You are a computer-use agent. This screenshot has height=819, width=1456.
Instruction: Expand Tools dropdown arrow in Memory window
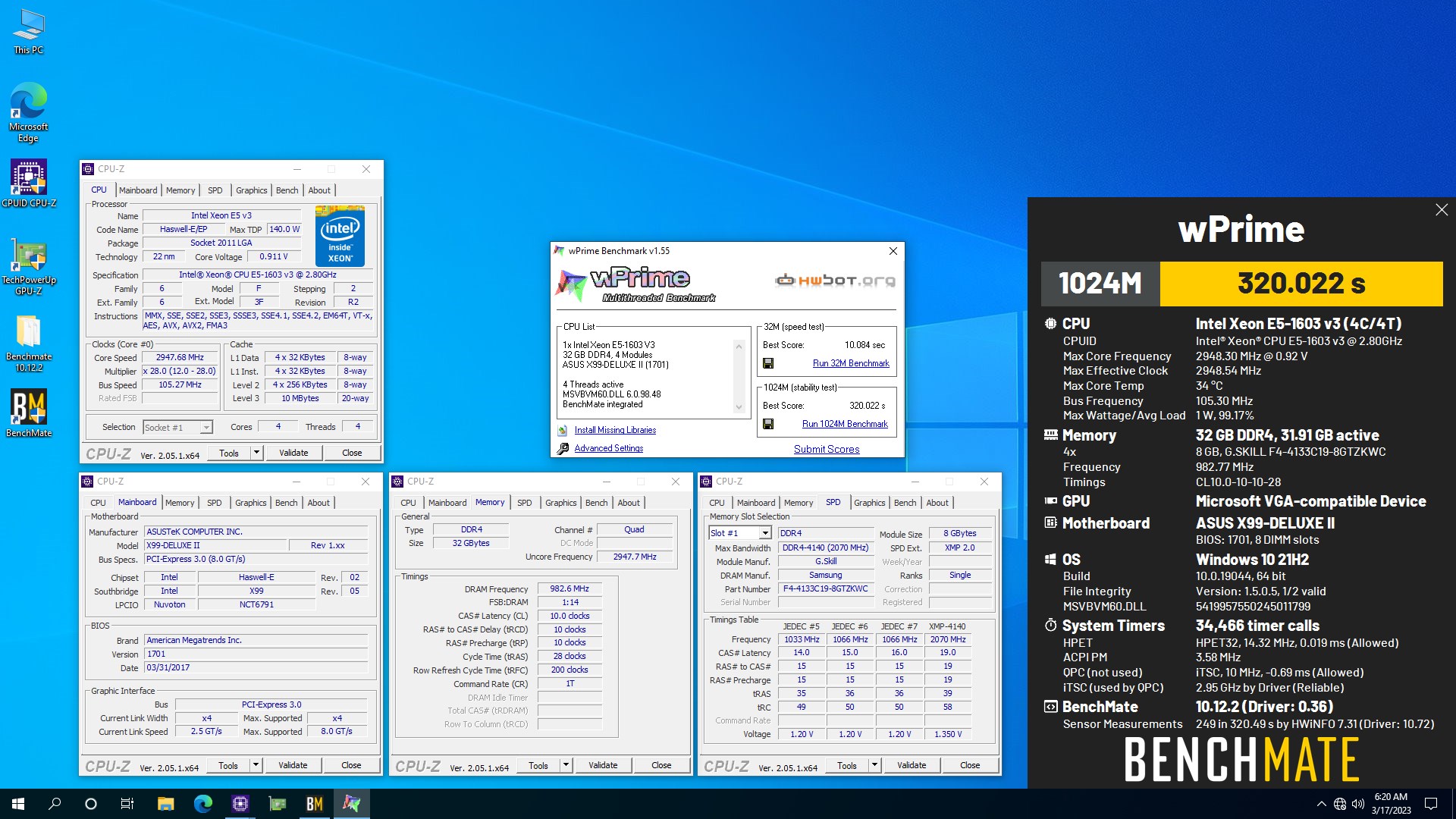[566, 765]
